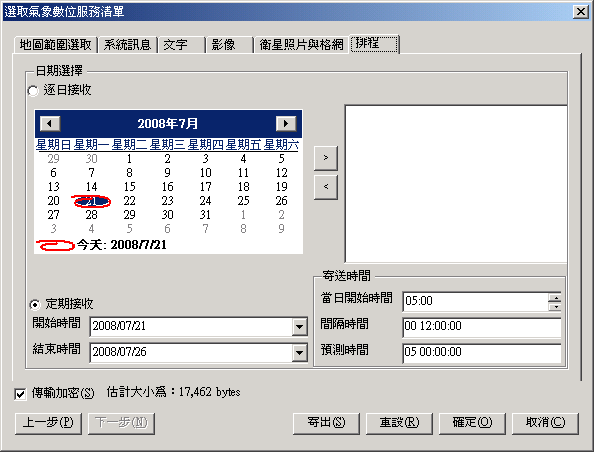Go to previous month in calendar
This screenshot has height=452, width=594.
pos(50,124)
